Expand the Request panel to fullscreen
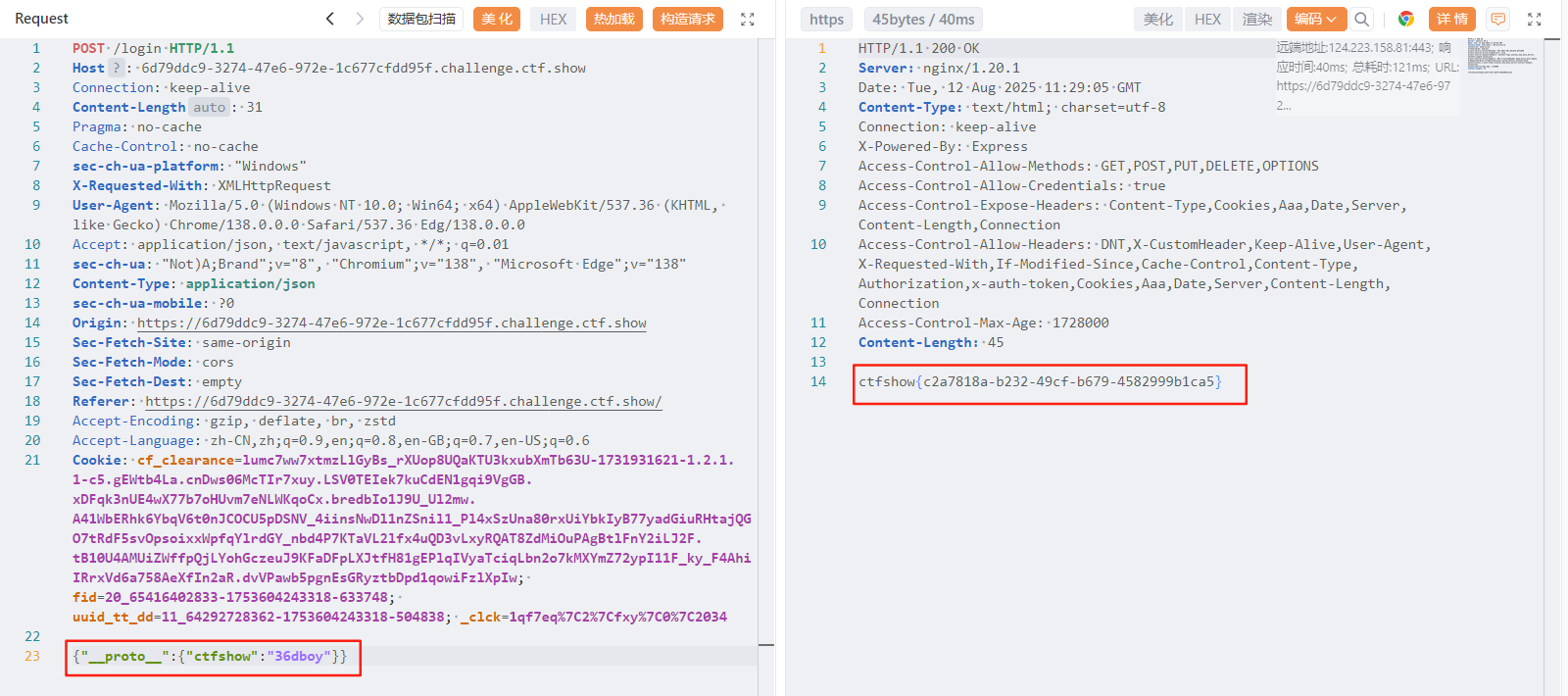The height and width of the screenshot is (696, 1568). [747, 19]
